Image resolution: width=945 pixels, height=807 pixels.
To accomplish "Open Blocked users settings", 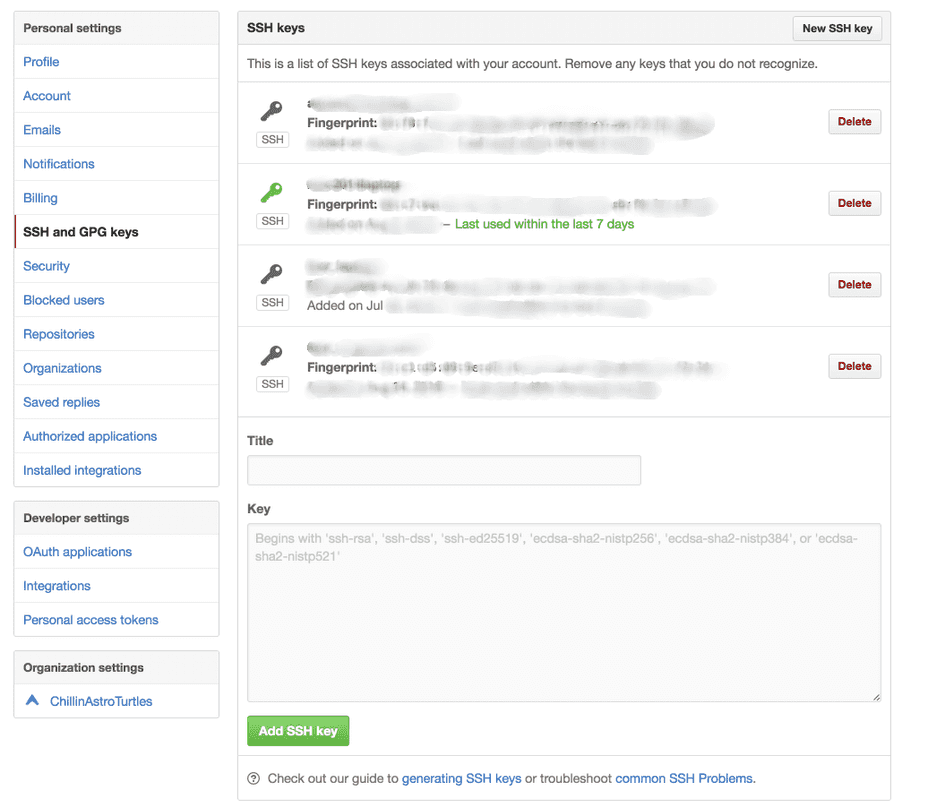I will coord(63,299).
